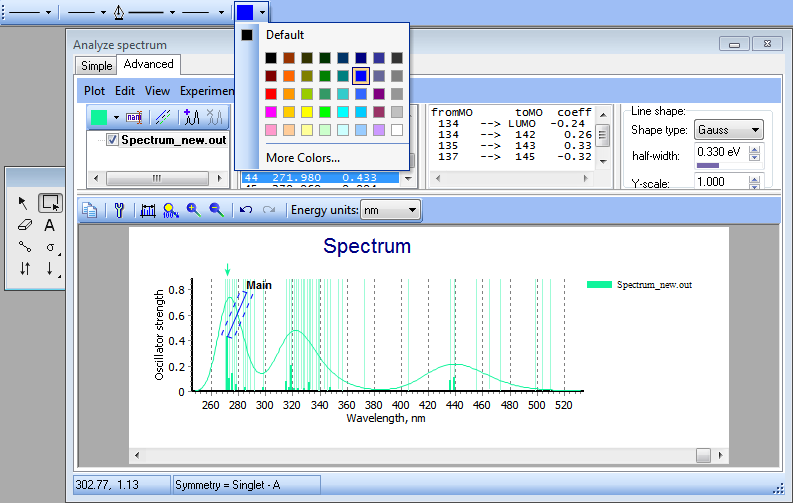Click the Spectrum plot title
Image resolution: width=793 pixels, height=503 pixels.
point(367,246)
